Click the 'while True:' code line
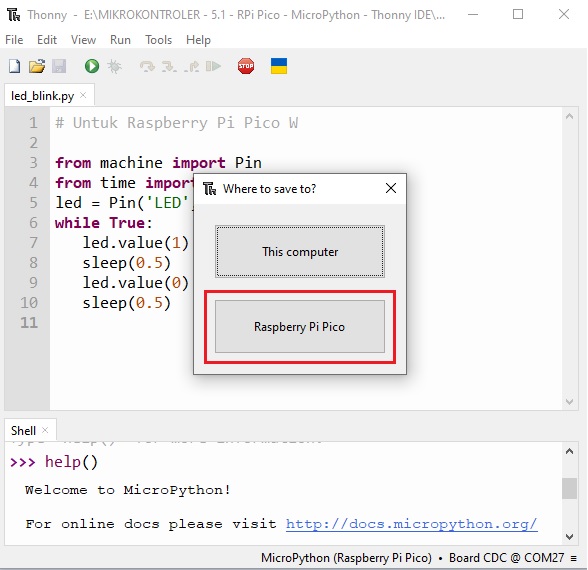 pyautogui.click(x=104, y=223)
